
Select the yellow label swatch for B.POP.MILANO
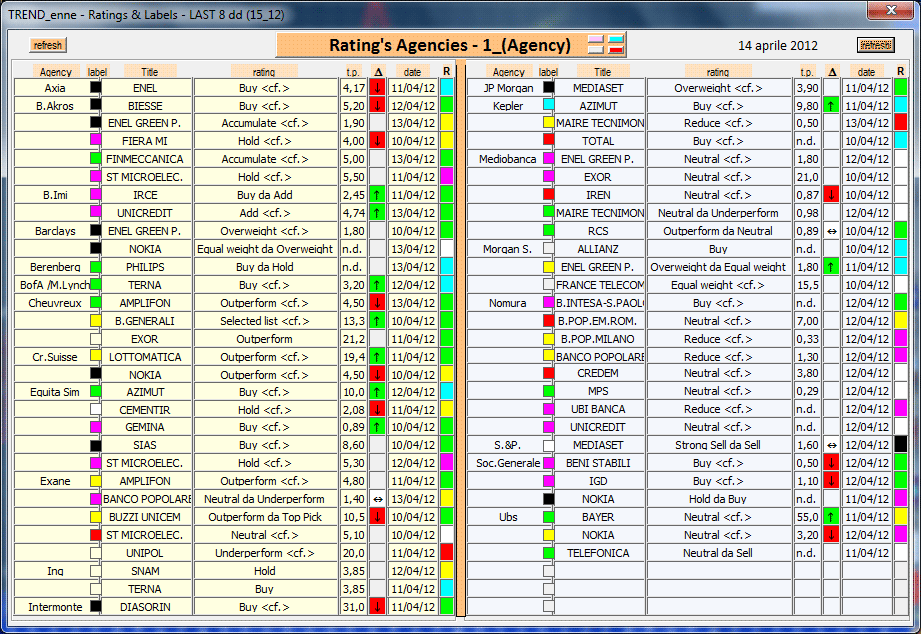(x=549, y=338)
